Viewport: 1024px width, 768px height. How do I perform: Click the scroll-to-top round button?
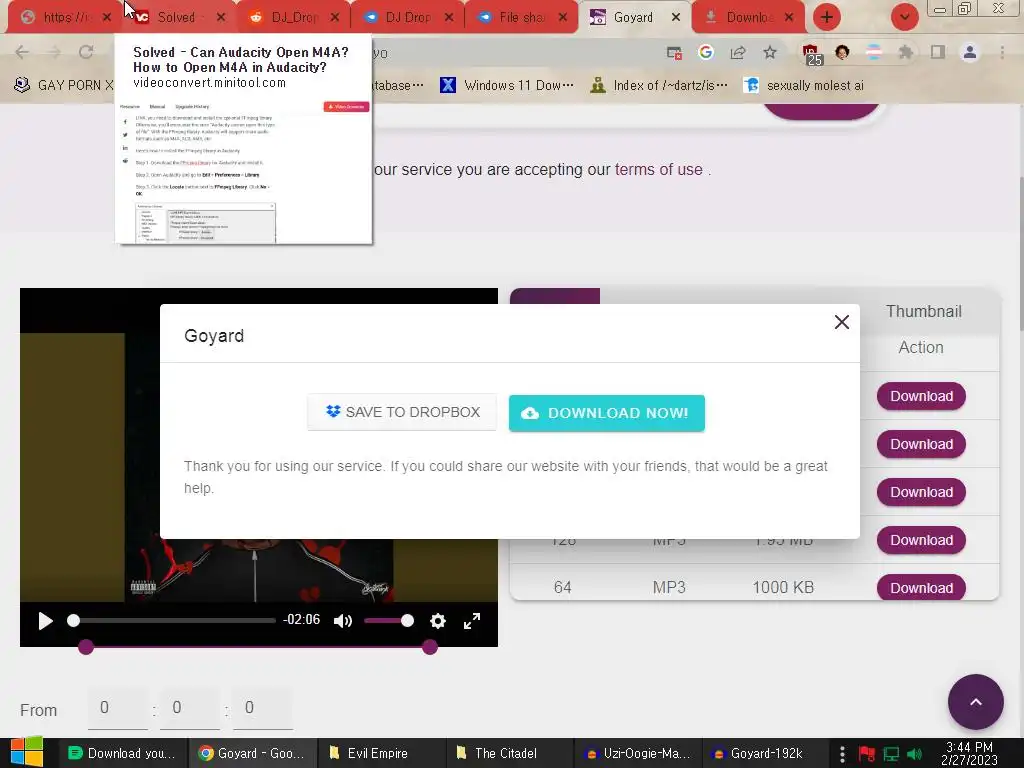tap(976, 702)
